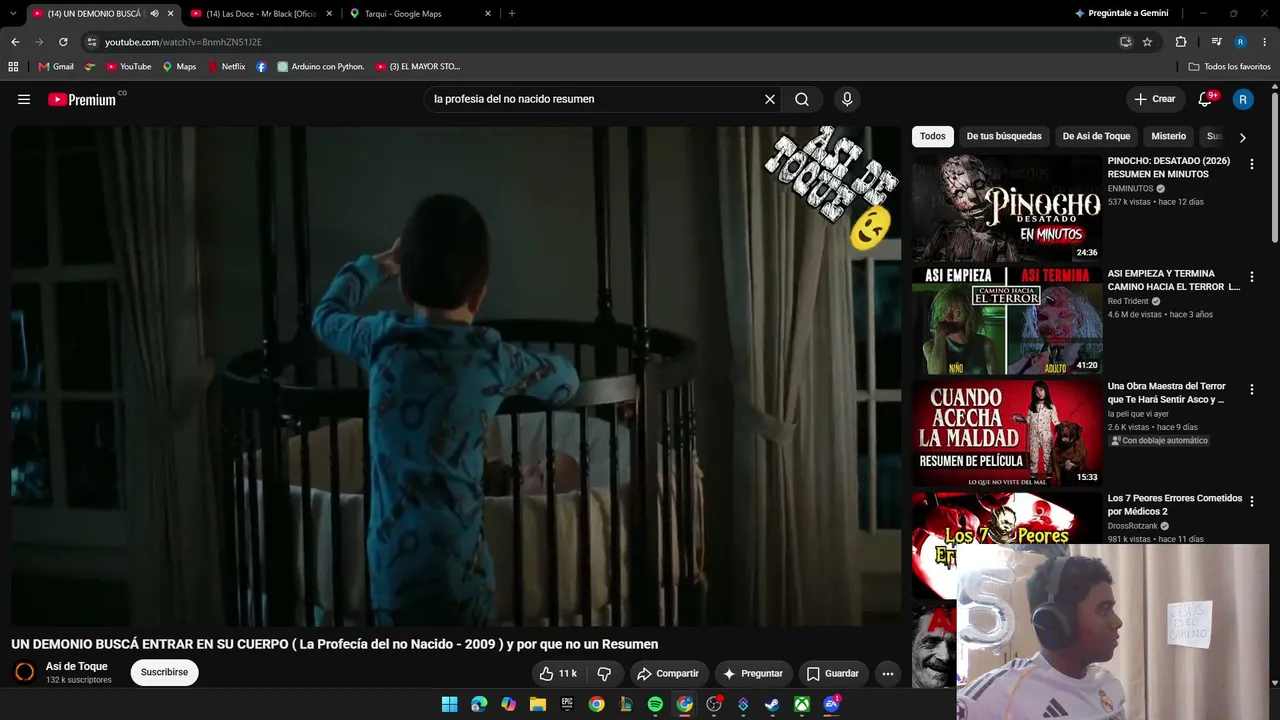Open the Todos los favoritos folder
Screen dimensions: 1280x720
1230,67
